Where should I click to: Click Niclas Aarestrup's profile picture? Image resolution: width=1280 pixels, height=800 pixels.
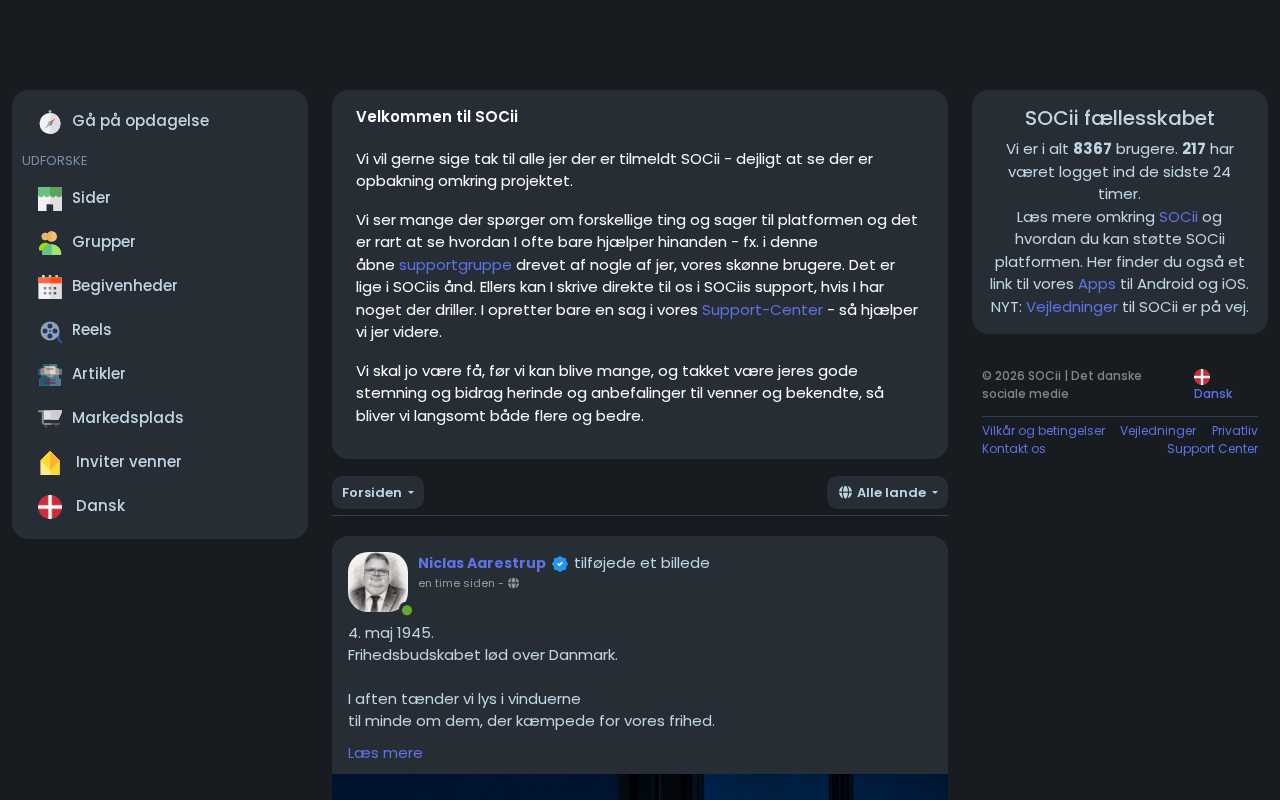(378, 582)
